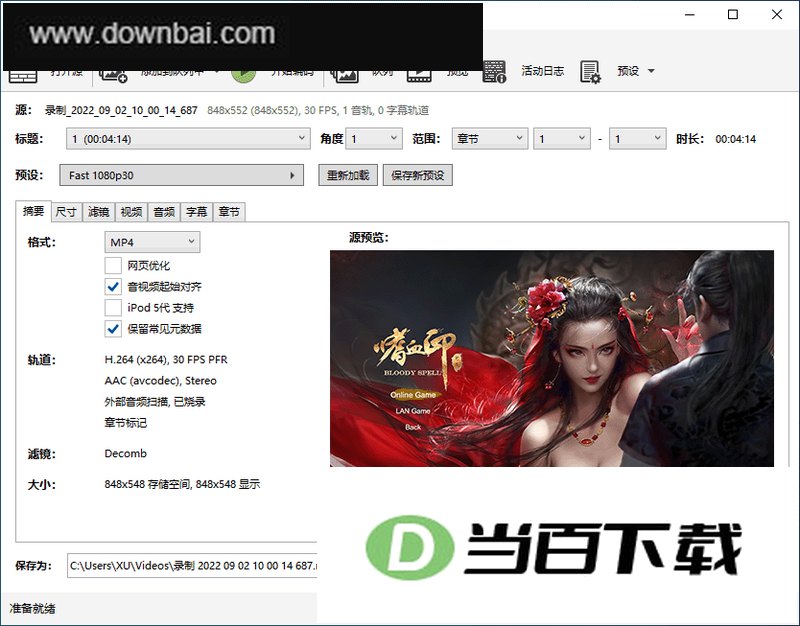Click the 保存新预设 button
This screenshot has height=626, width=800.
(417, 176)
